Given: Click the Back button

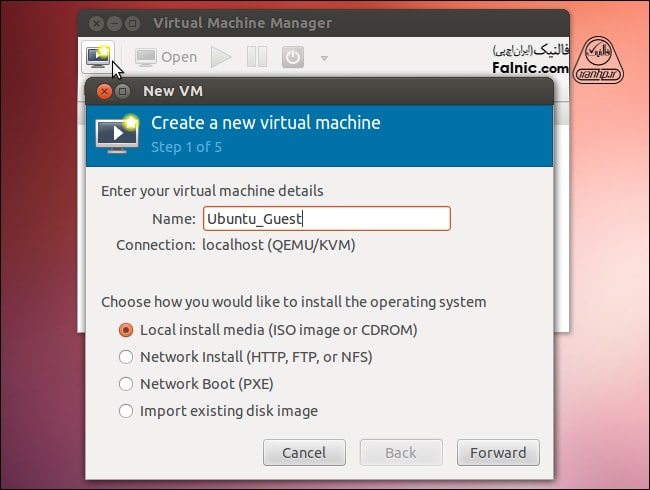Looking at the screenshot, I should pyautogui.click(x=400, y=452).
